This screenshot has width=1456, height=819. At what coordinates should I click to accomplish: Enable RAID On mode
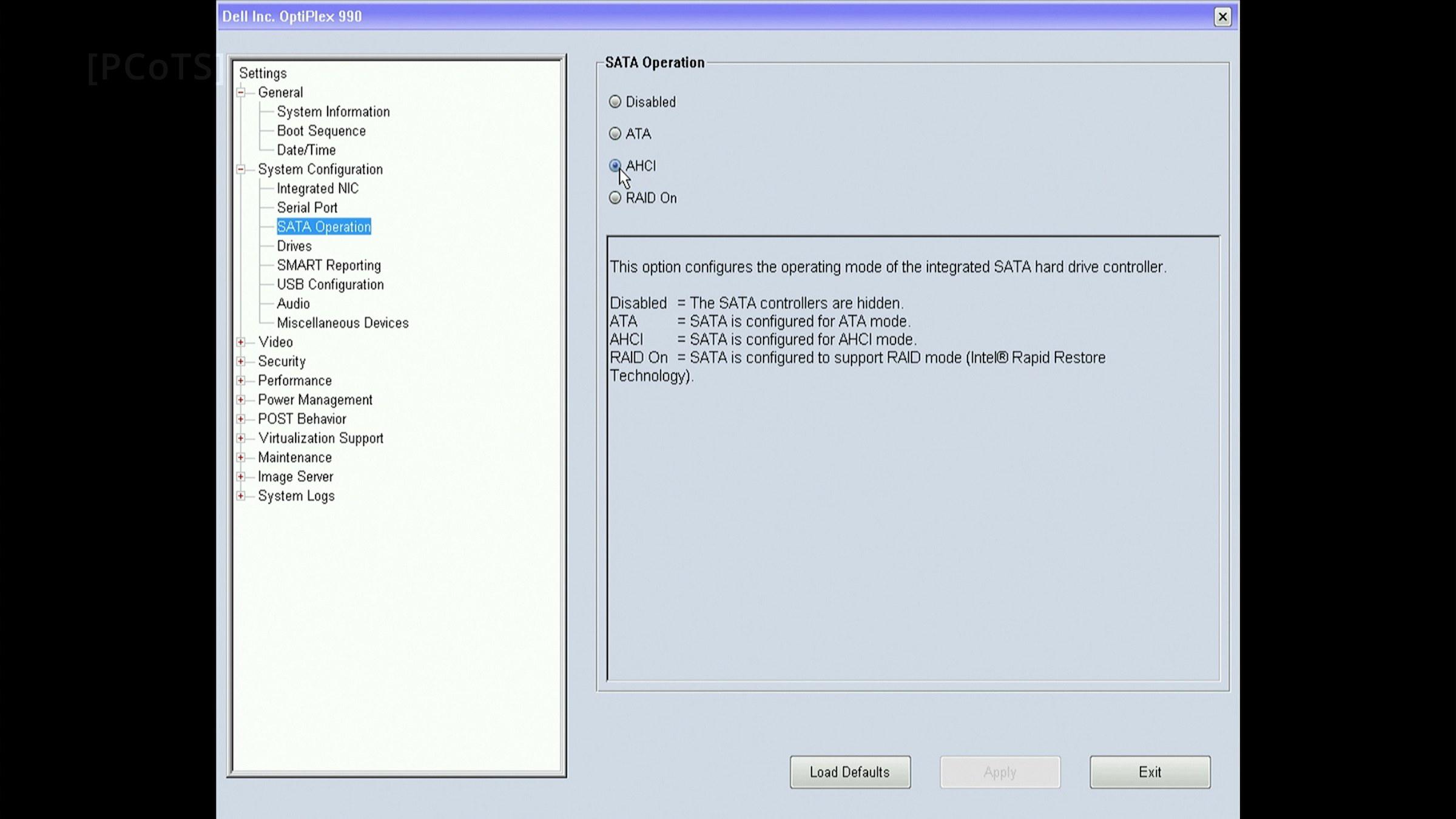[615, 198]
